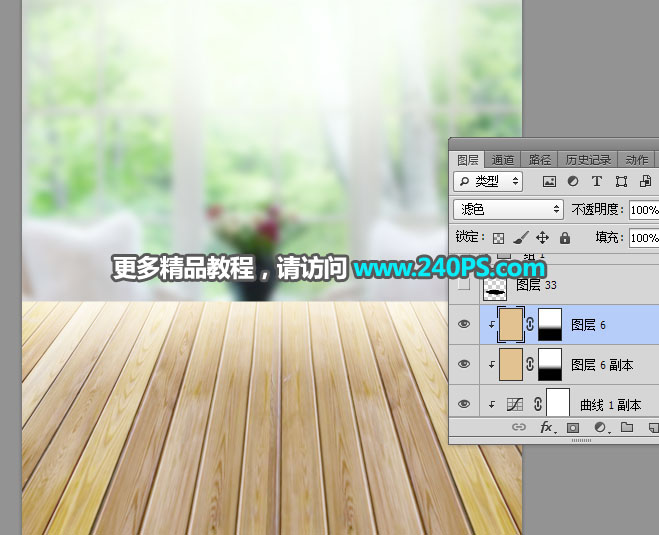Image resolution: width=659 pixels, height=535 pixels.
Task: Open the layer style fx menu
Action: pos(547,427)
